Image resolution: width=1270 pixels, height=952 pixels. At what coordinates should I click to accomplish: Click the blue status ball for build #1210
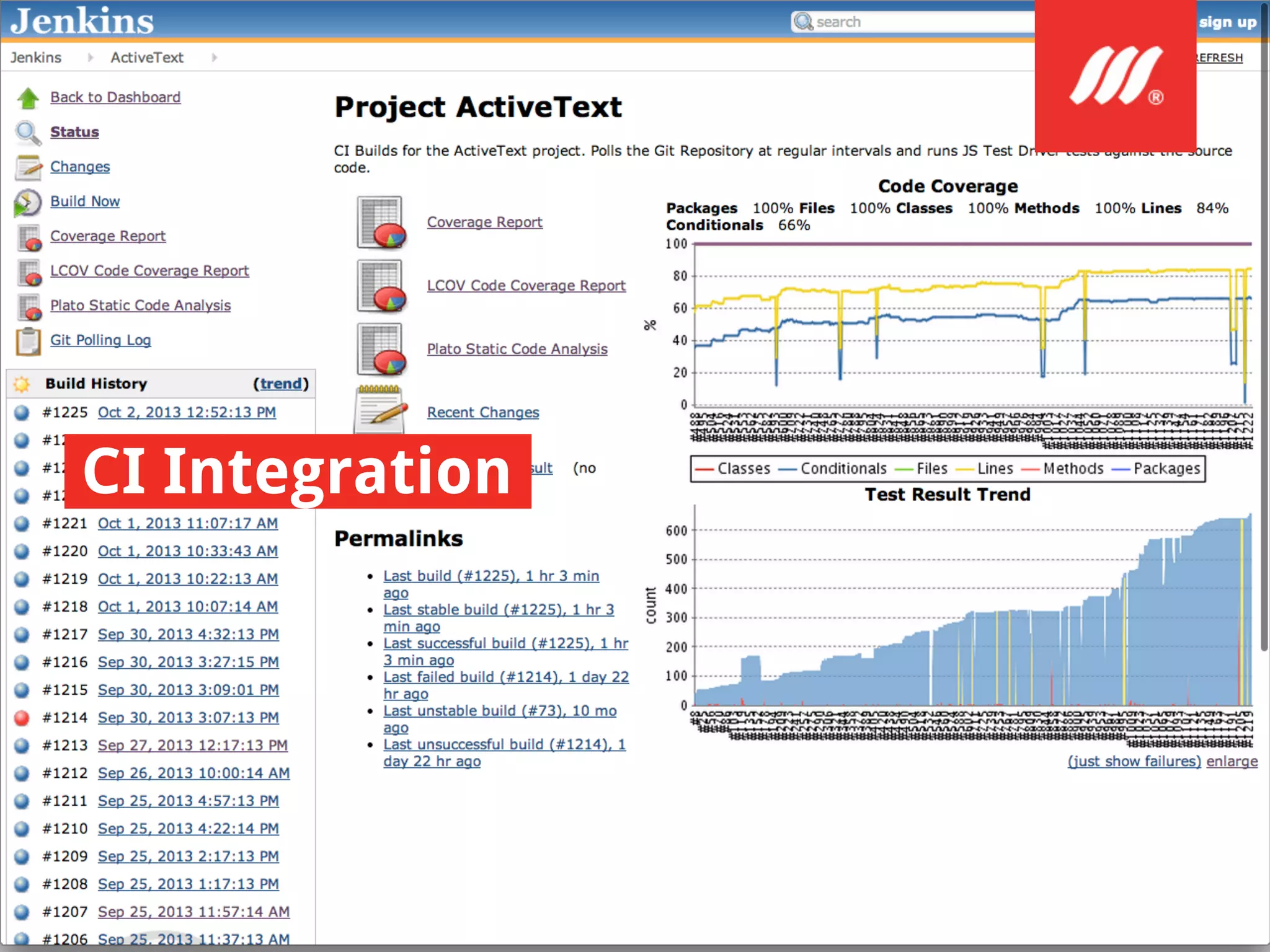tap(22, 829)
